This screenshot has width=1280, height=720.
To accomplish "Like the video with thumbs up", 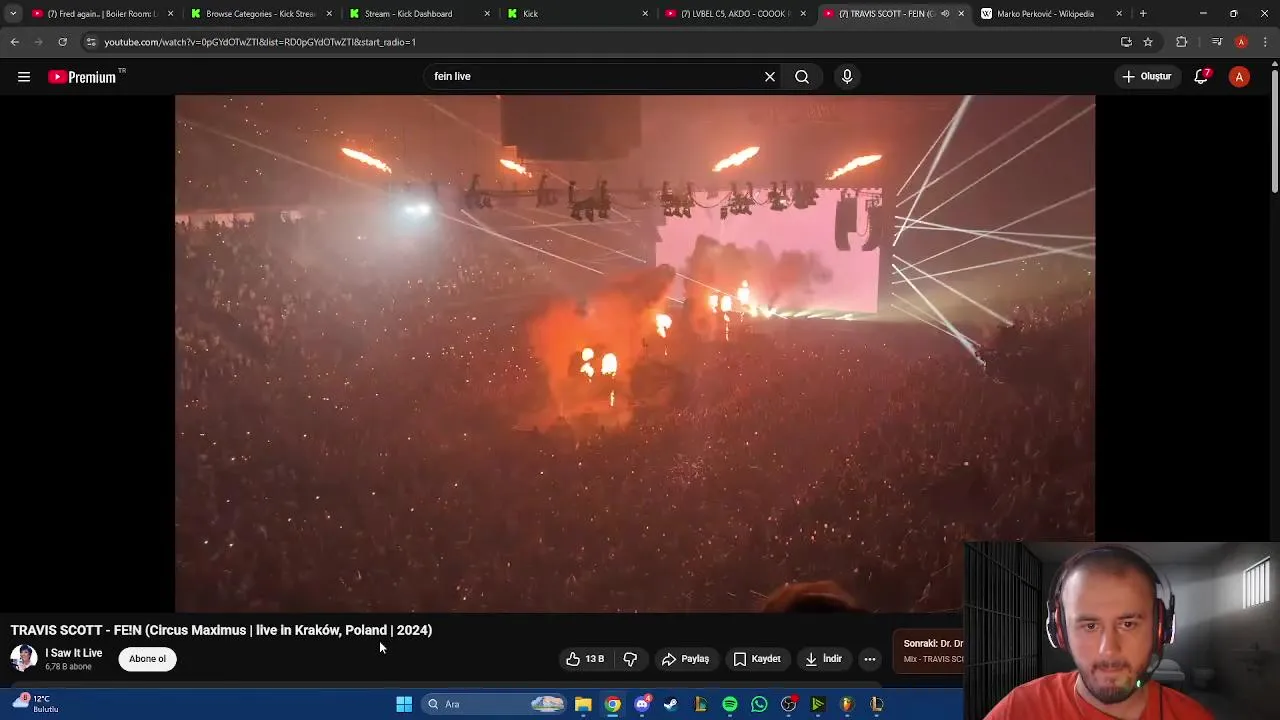I will (x=585, y=659).
